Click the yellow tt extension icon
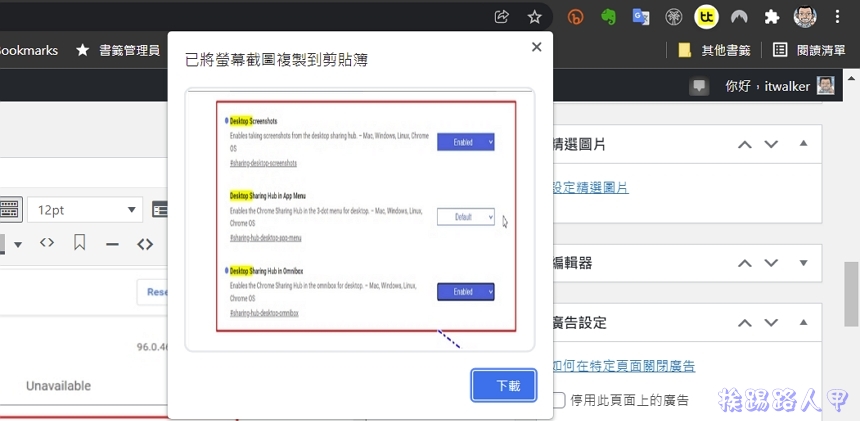Screen dimensions: 860x421 click(707, 17)
